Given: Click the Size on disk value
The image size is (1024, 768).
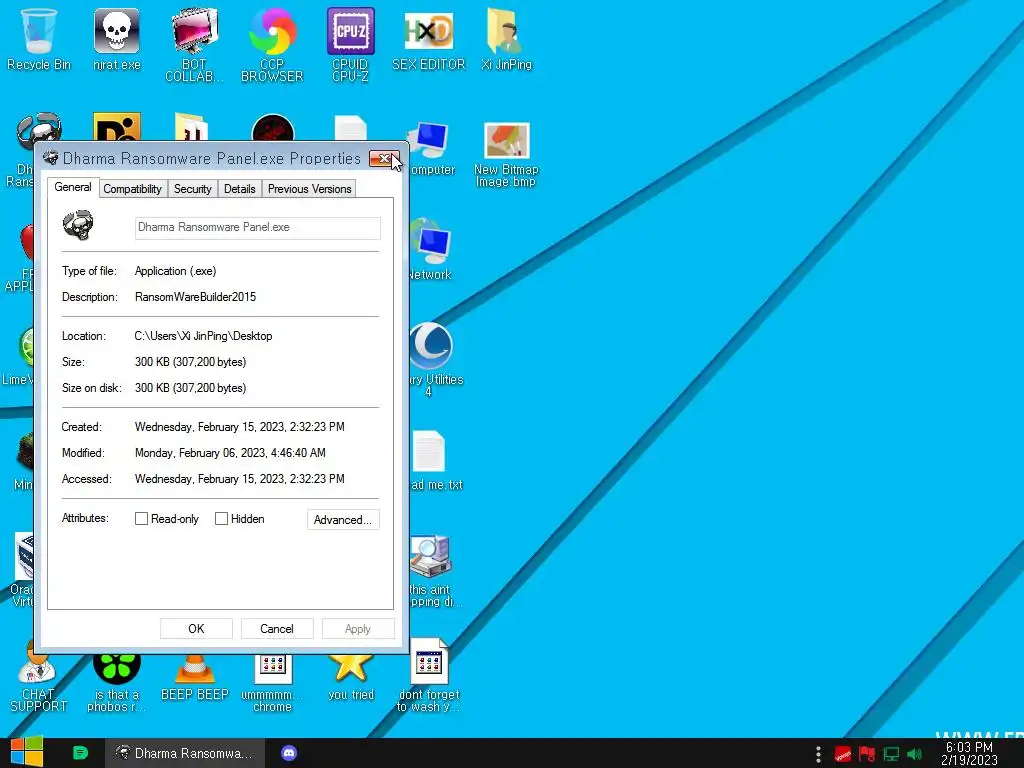Looking at the screenshot, I should click(190, 388).
